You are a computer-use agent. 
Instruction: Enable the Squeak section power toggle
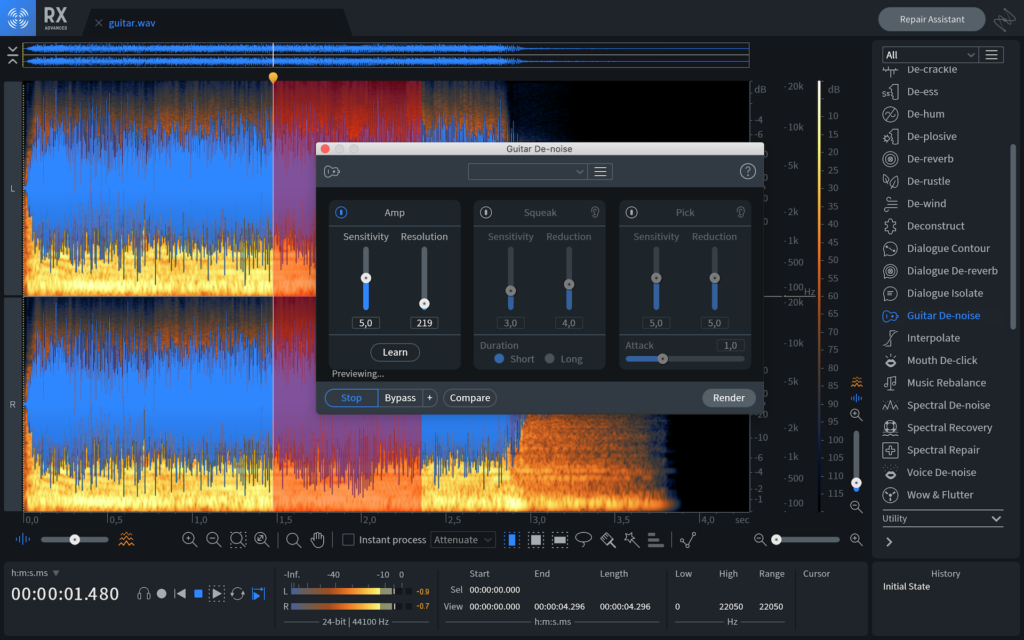point(486,212)
